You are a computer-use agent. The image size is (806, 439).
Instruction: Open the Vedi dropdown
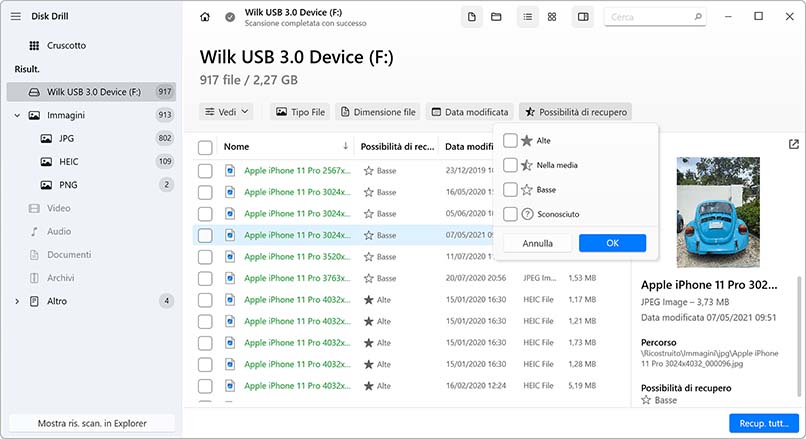(226, 112)
